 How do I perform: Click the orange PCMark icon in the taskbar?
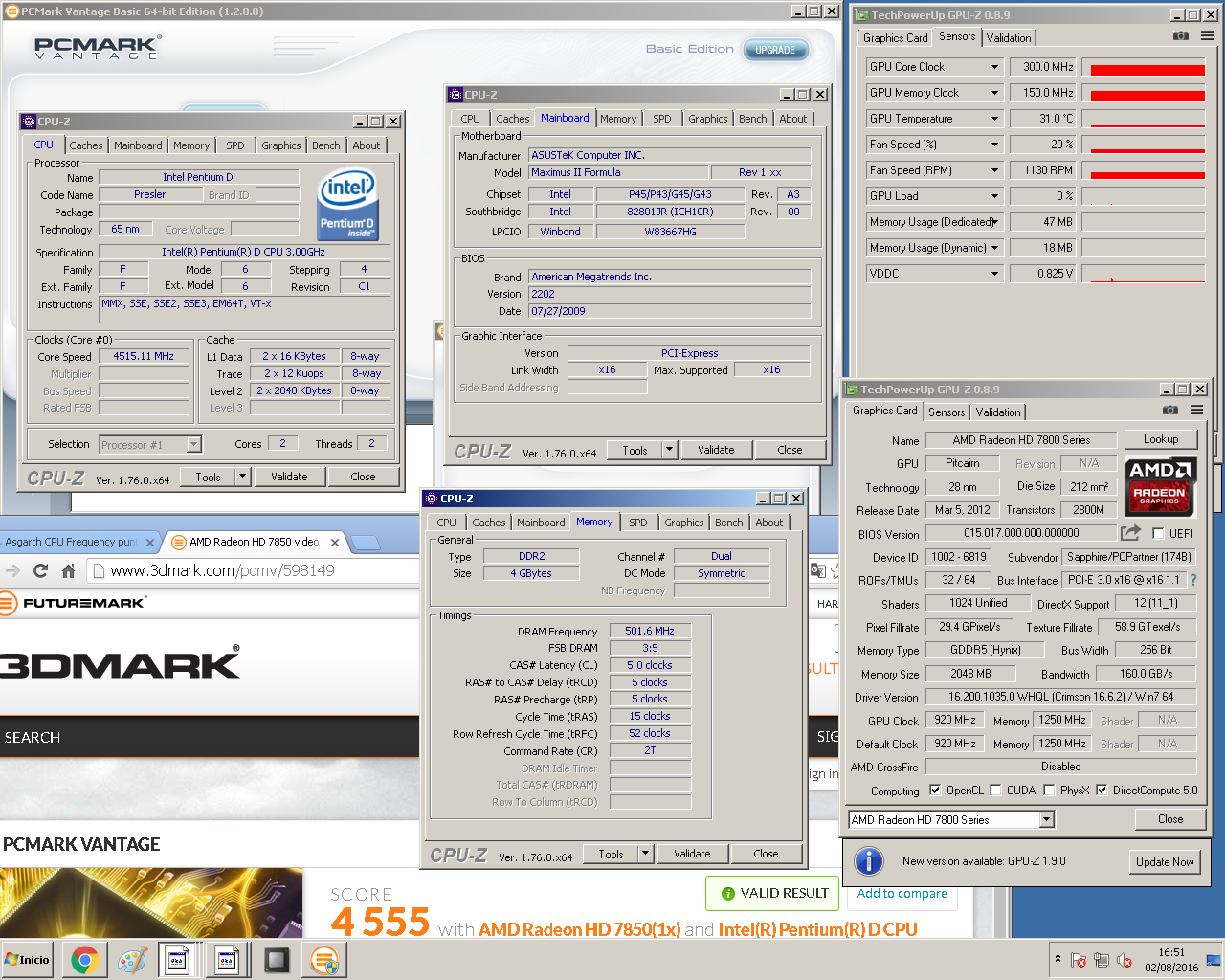[x=324, y=960]
